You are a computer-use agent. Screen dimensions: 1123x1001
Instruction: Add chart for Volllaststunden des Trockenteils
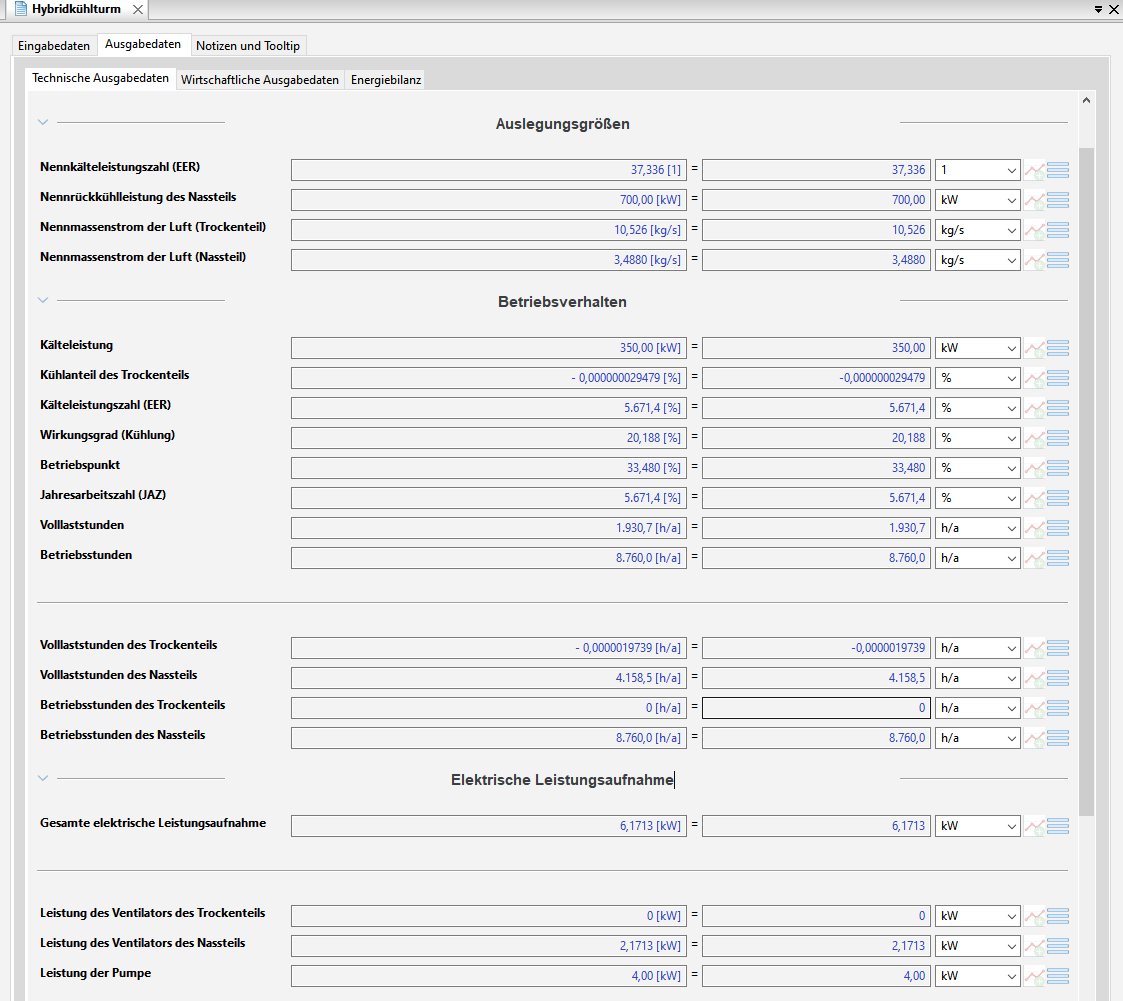1034,649
